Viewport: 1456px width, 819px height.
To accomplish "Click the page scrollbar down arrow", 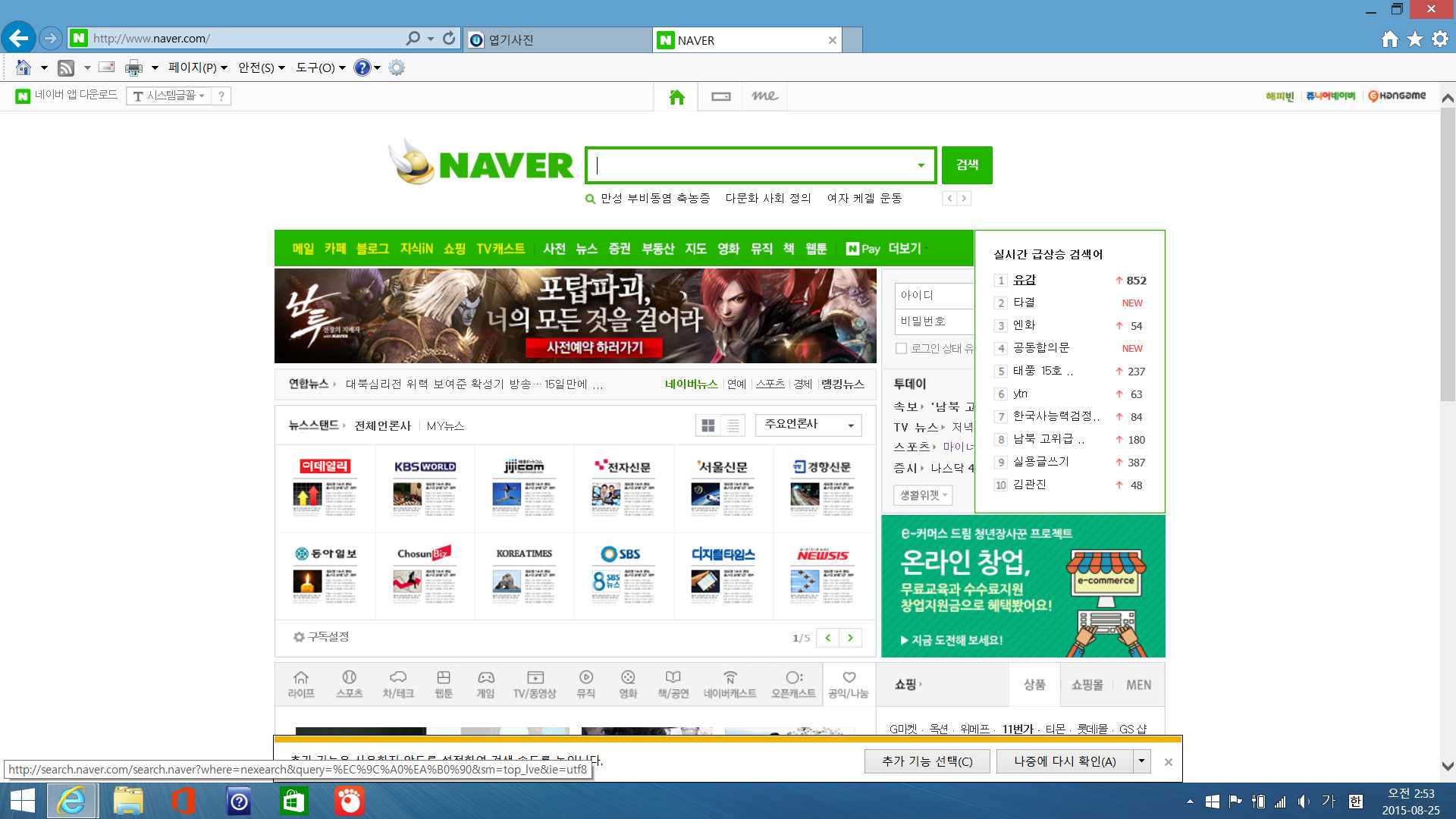I will click(x=1448, y=767).
